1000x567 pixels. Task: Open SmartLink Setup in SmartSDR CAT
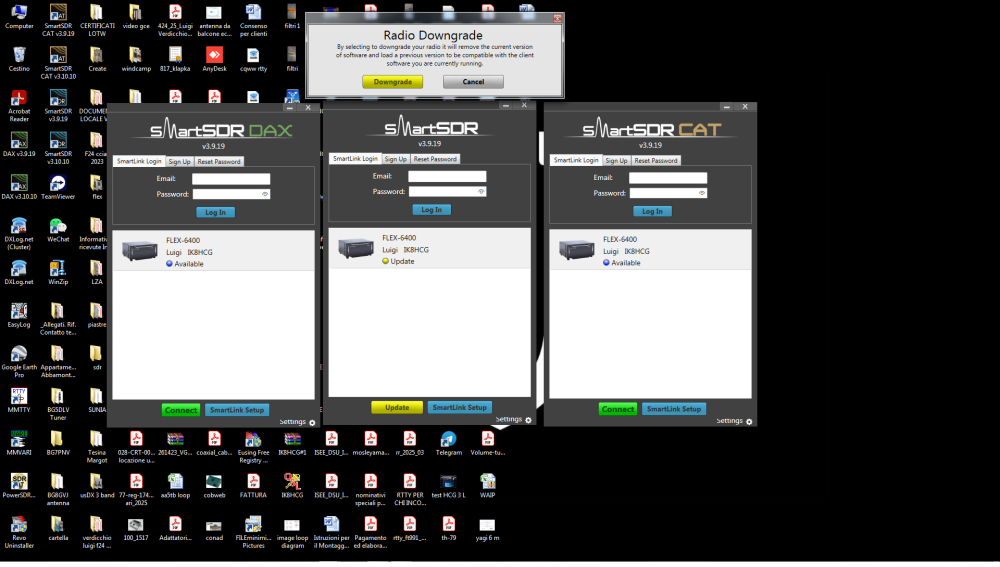click(x=673, y=409)
